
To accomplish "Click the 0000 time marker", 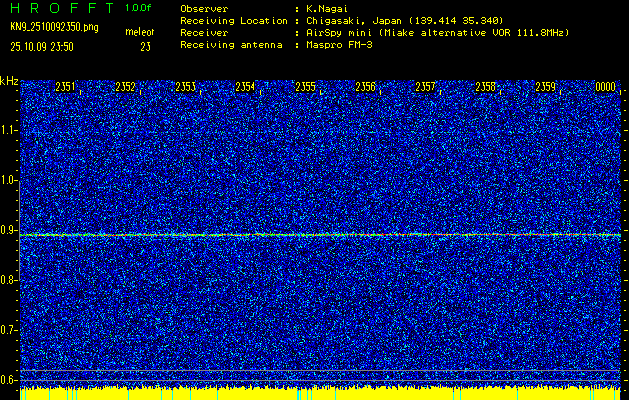I will click(x=606, y=88).
